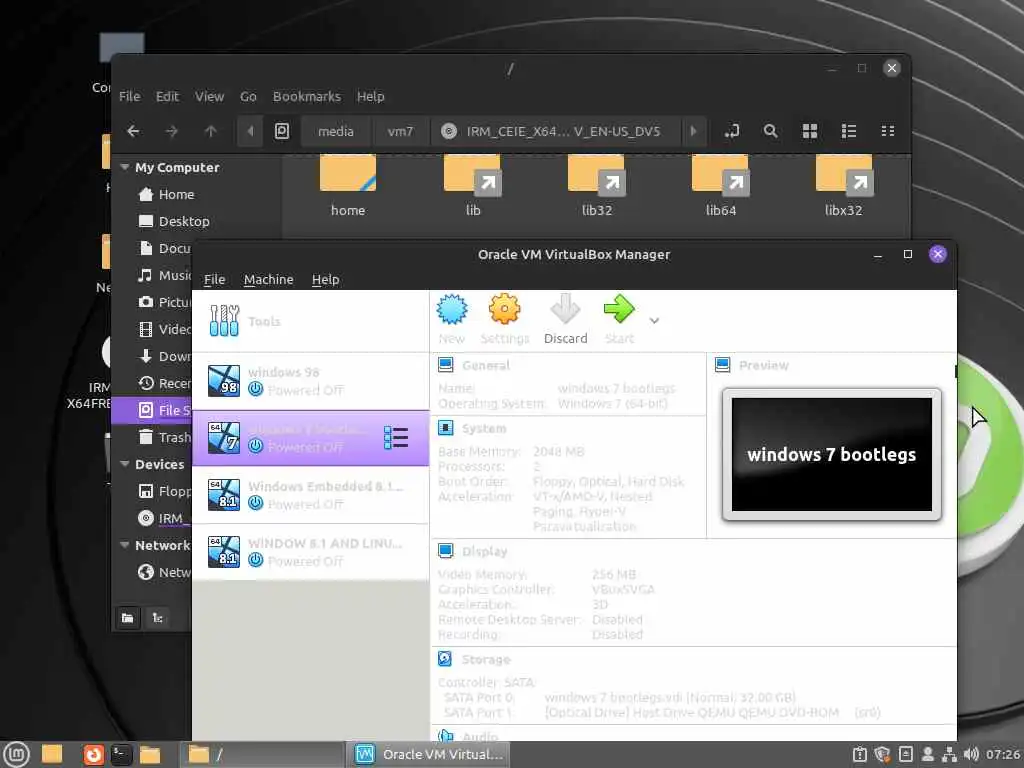Screen dimensions: 1024x768
Task: Select Tools in VirtualBox sidebar
Action: [x=311, y=321]
